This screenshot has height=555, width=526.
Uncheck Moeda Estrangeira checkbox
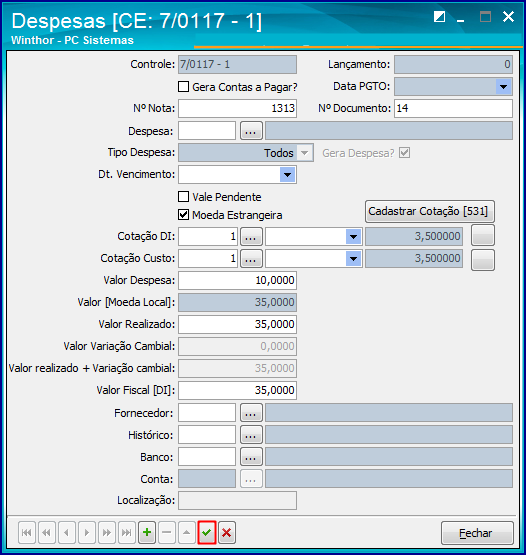click(183, 214)
